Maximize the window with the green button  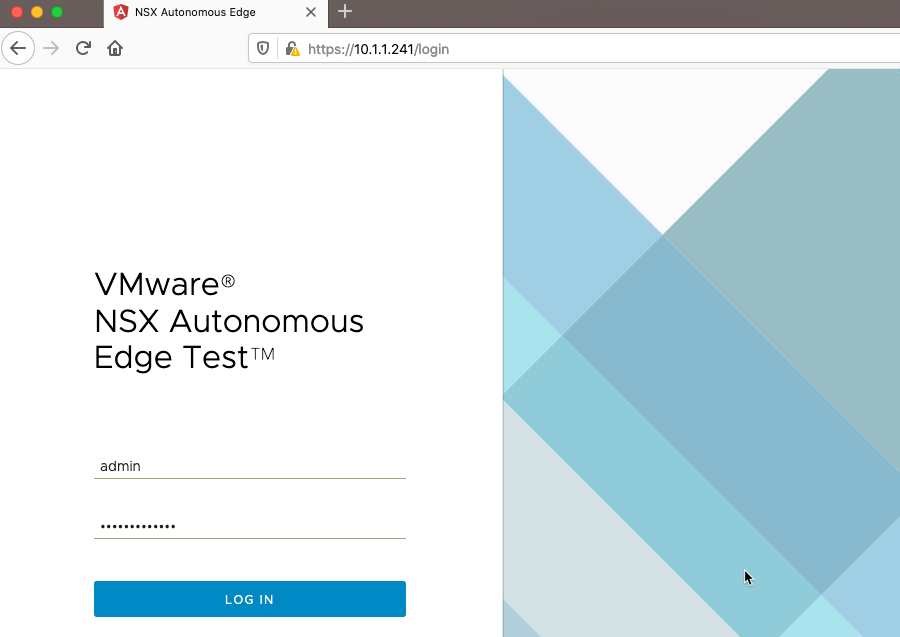(x=57, y=12)
